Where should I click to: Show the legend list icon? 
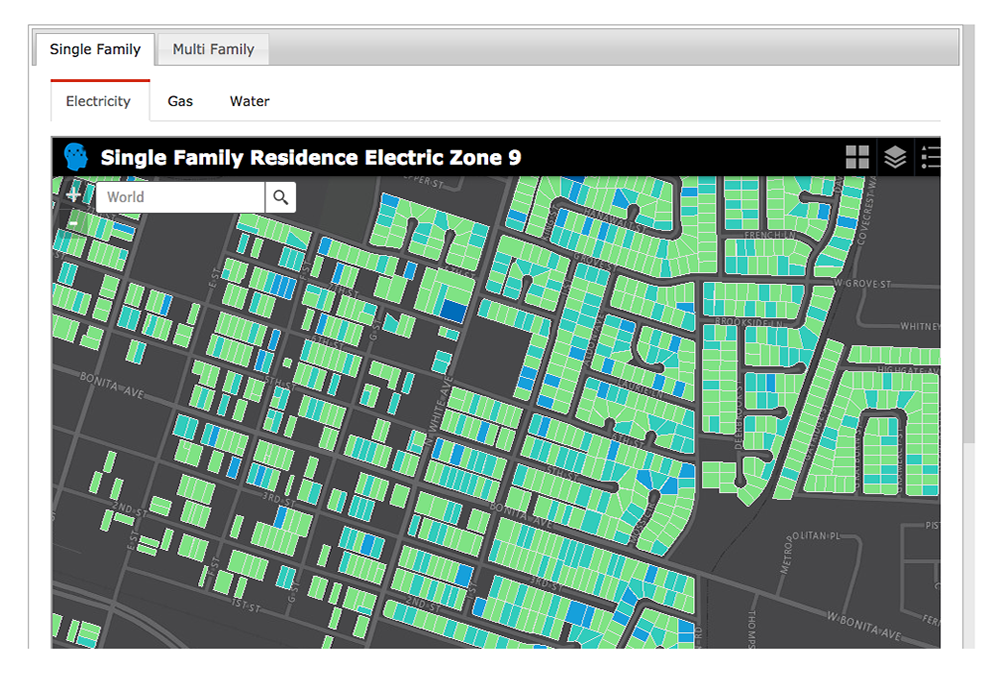click(930, 157)
